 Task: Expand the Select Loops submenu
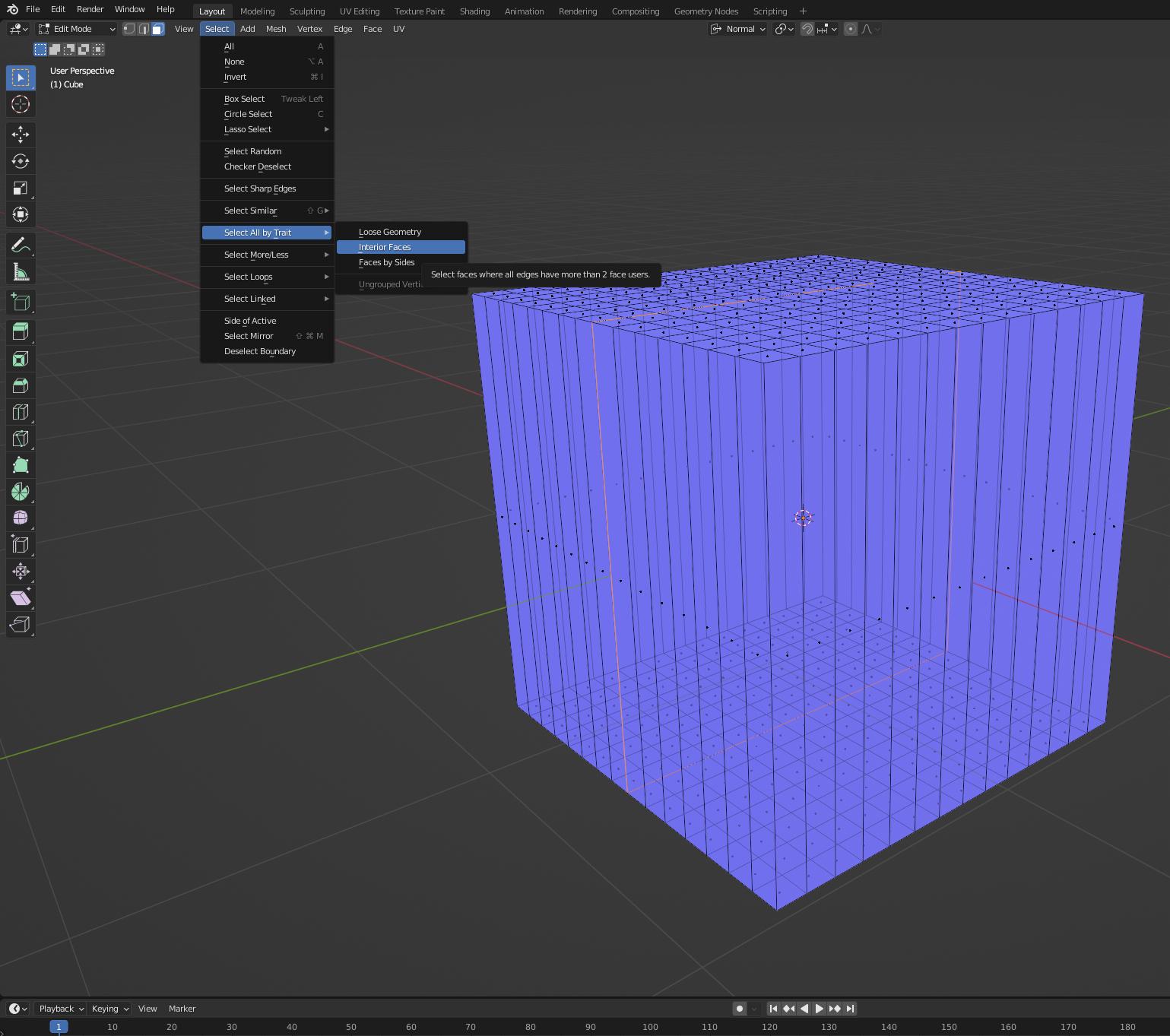(x=267, y=277)
